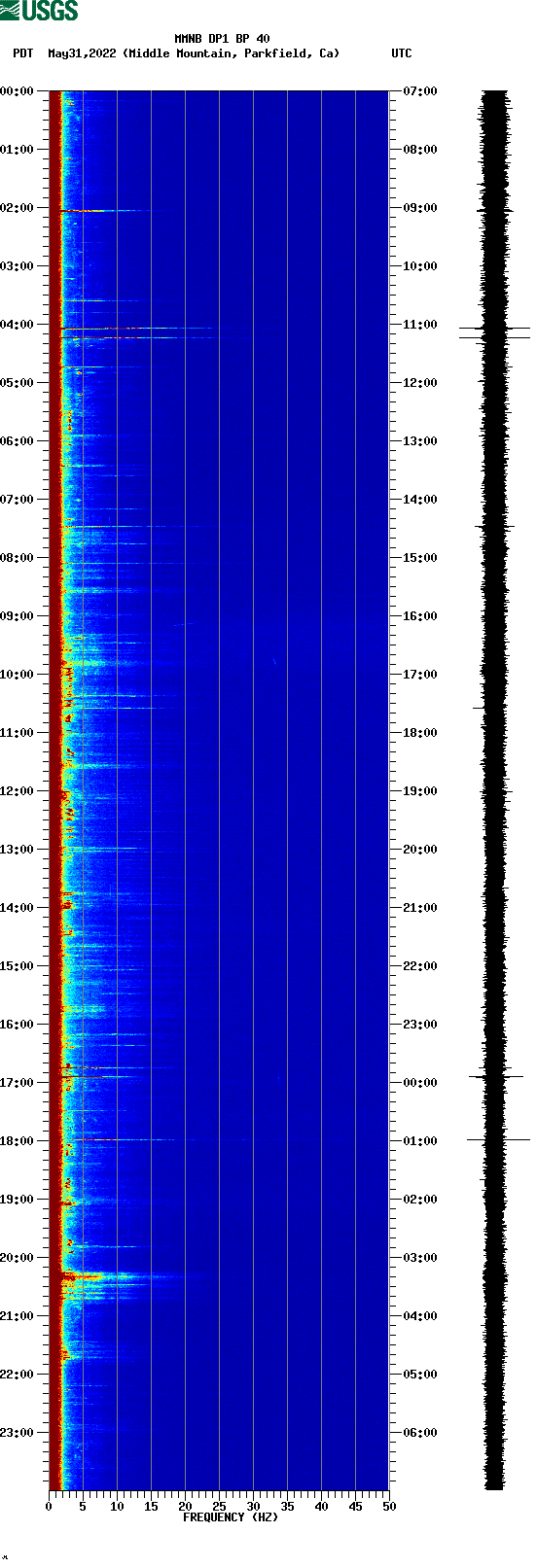The image size is (537, 1568).
Task: Click the 11:00 UTC time label
Action: click(x=420, y=325)
